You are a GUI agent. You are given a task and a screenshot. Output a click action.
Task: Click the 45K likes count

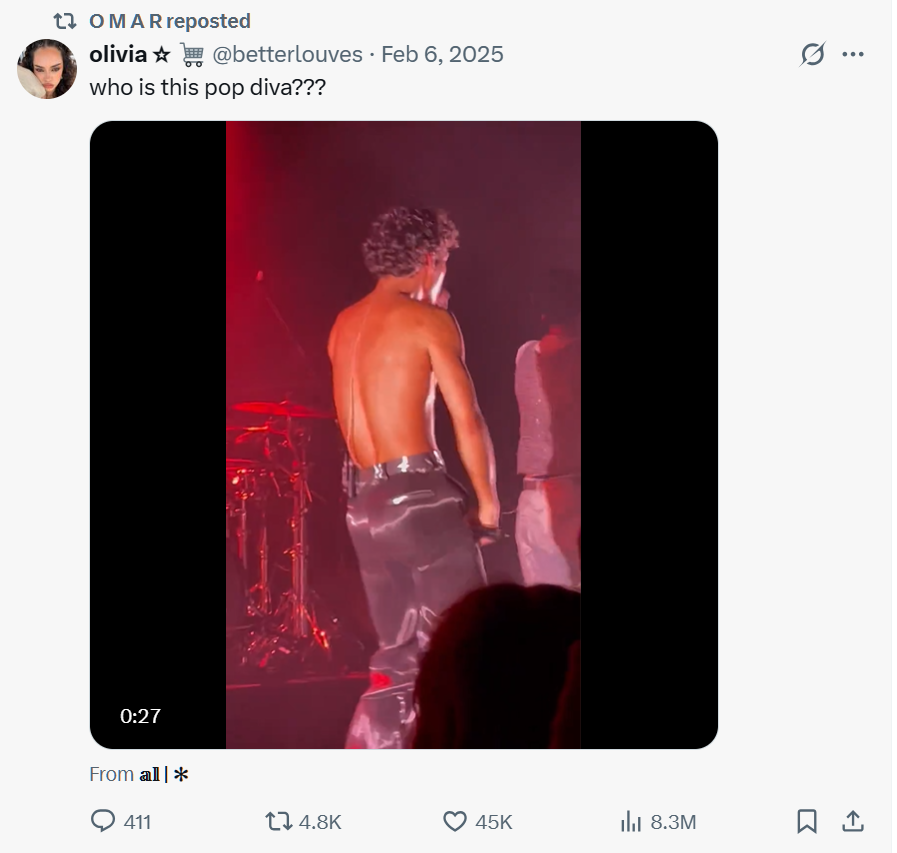[494, 821]
